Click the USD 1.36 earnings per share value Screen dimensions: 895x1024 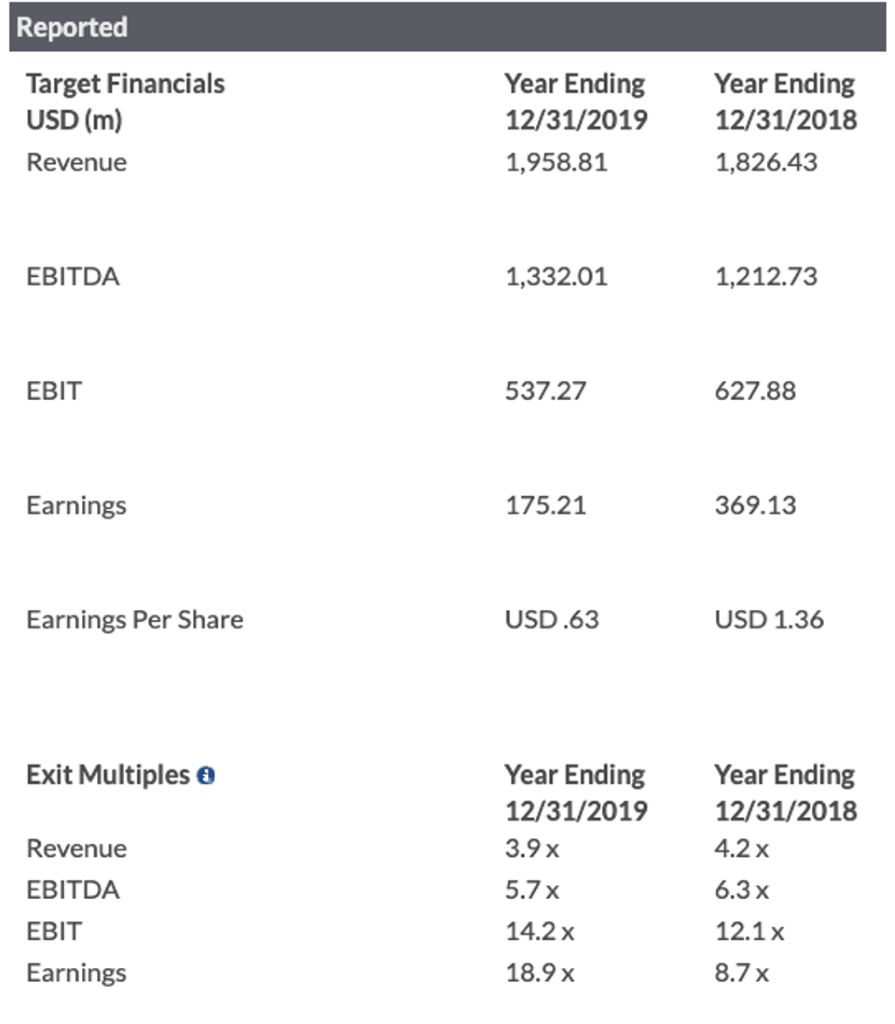coord(768,620)
